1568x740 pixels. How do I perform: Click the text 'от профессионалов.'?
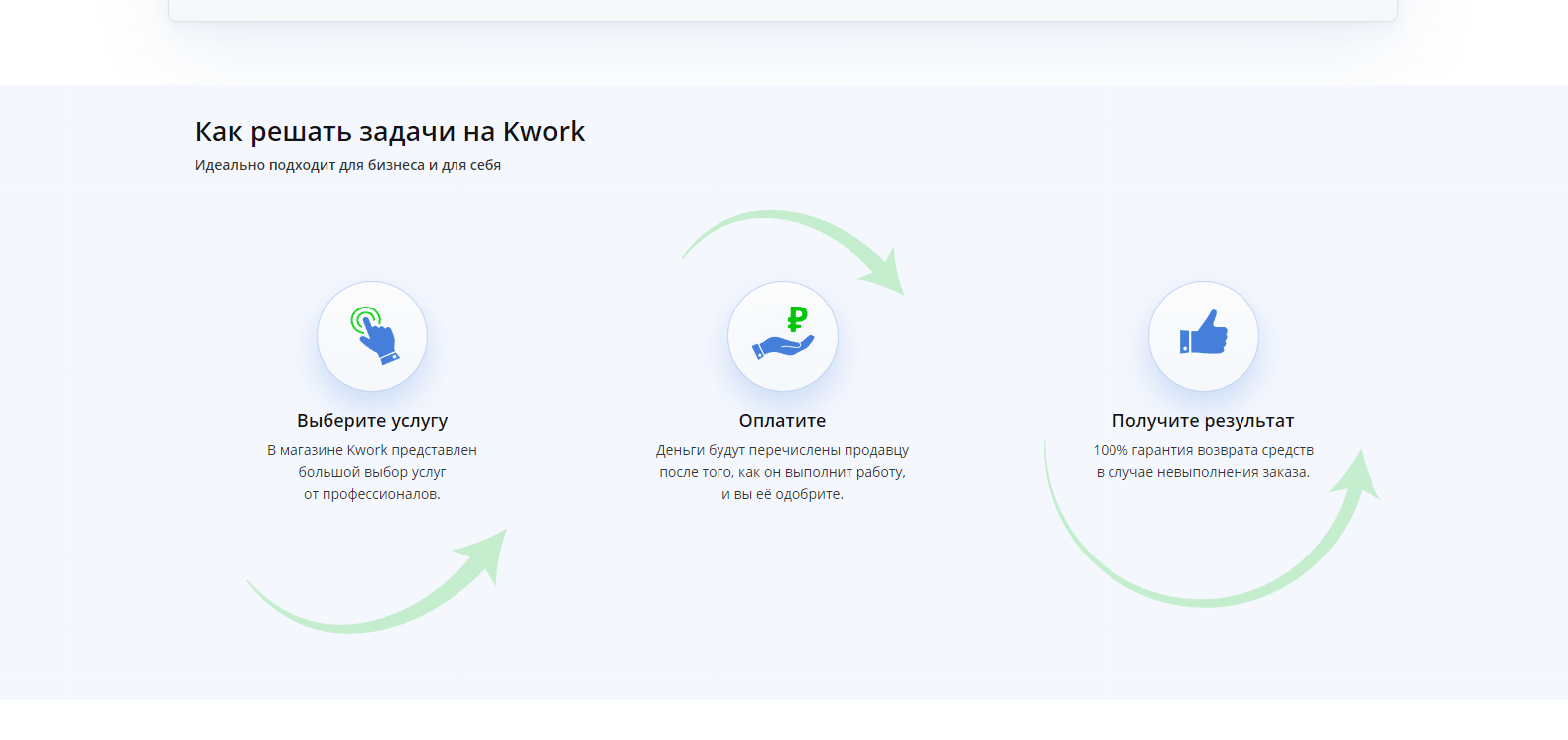click(372, 494)
